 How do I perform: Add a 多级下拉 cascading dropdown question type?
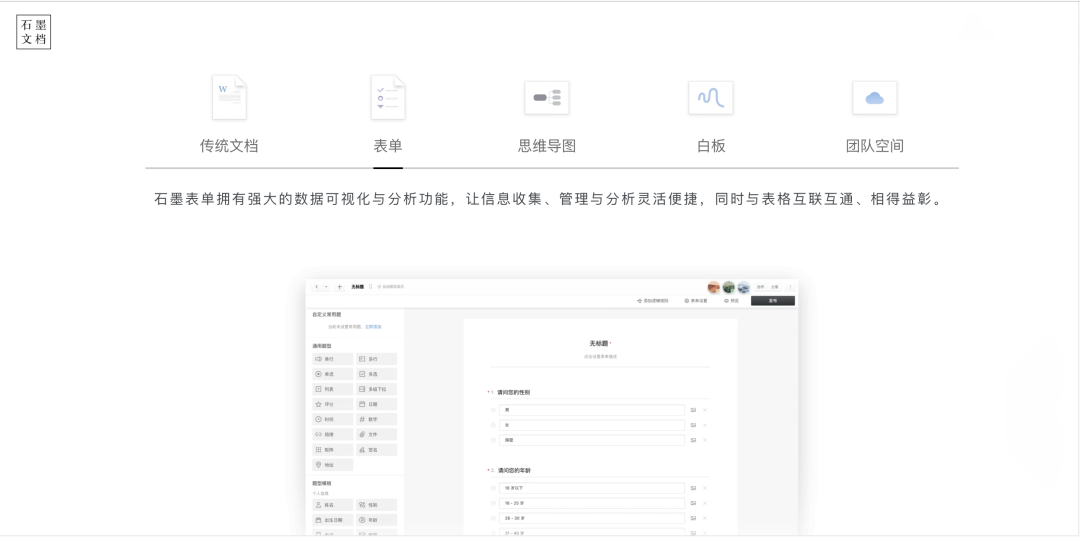pos(376,390)
